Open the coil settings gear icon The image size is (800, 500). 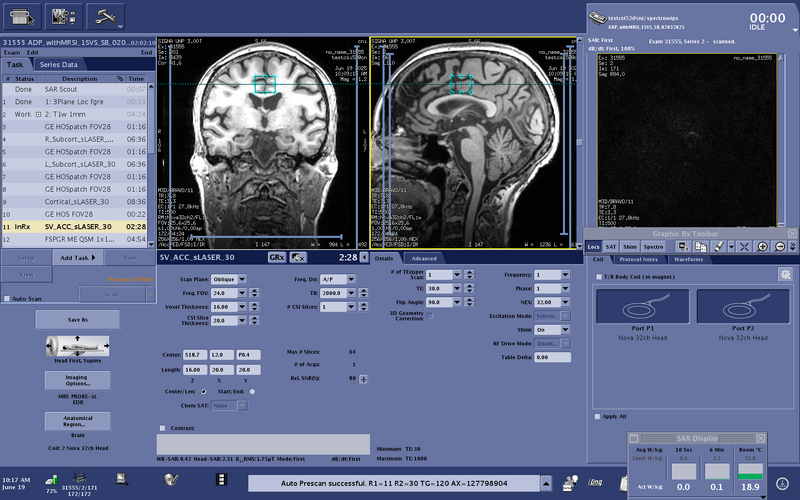[x=785, y=274]
